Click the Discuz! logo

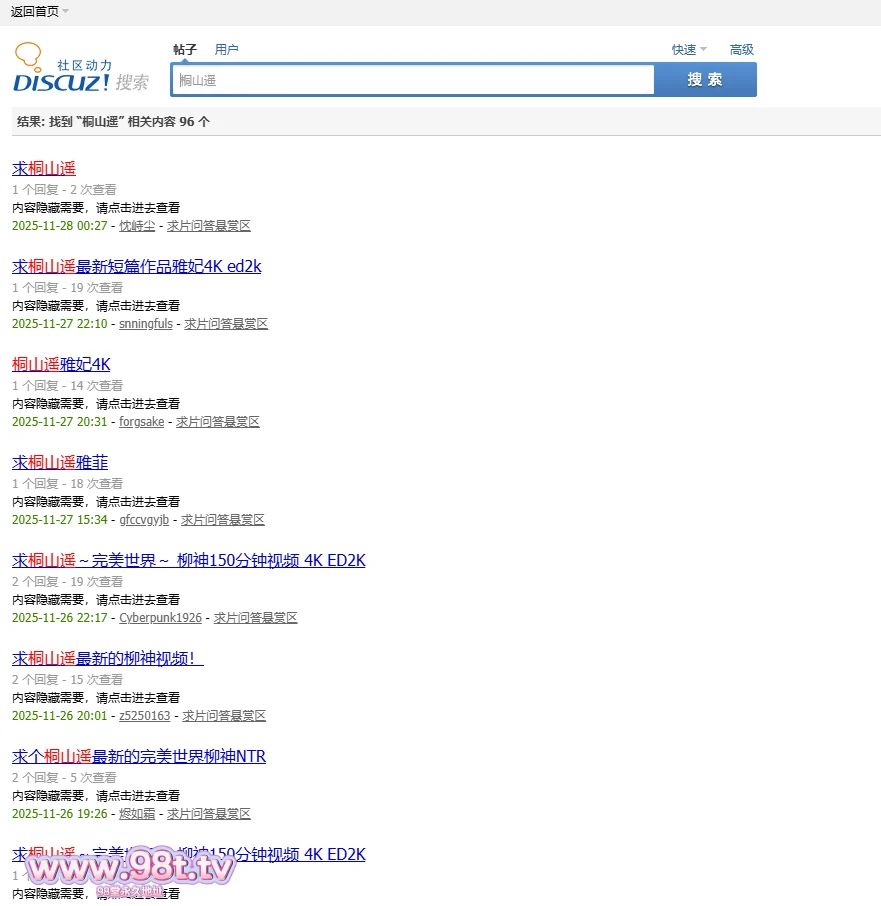[x=62, y=72]
